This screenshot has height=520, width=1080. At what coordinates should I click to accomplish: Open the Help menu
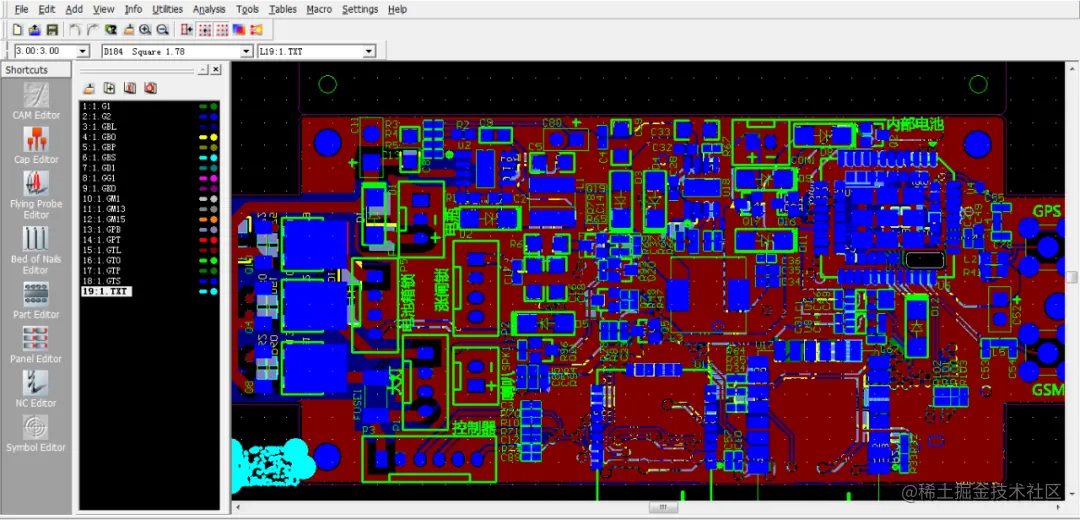point(397,10)
